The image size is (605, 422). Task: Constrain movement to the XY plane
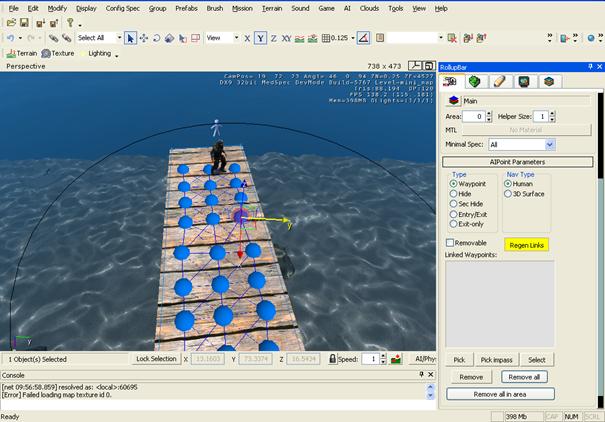point(286,38)
